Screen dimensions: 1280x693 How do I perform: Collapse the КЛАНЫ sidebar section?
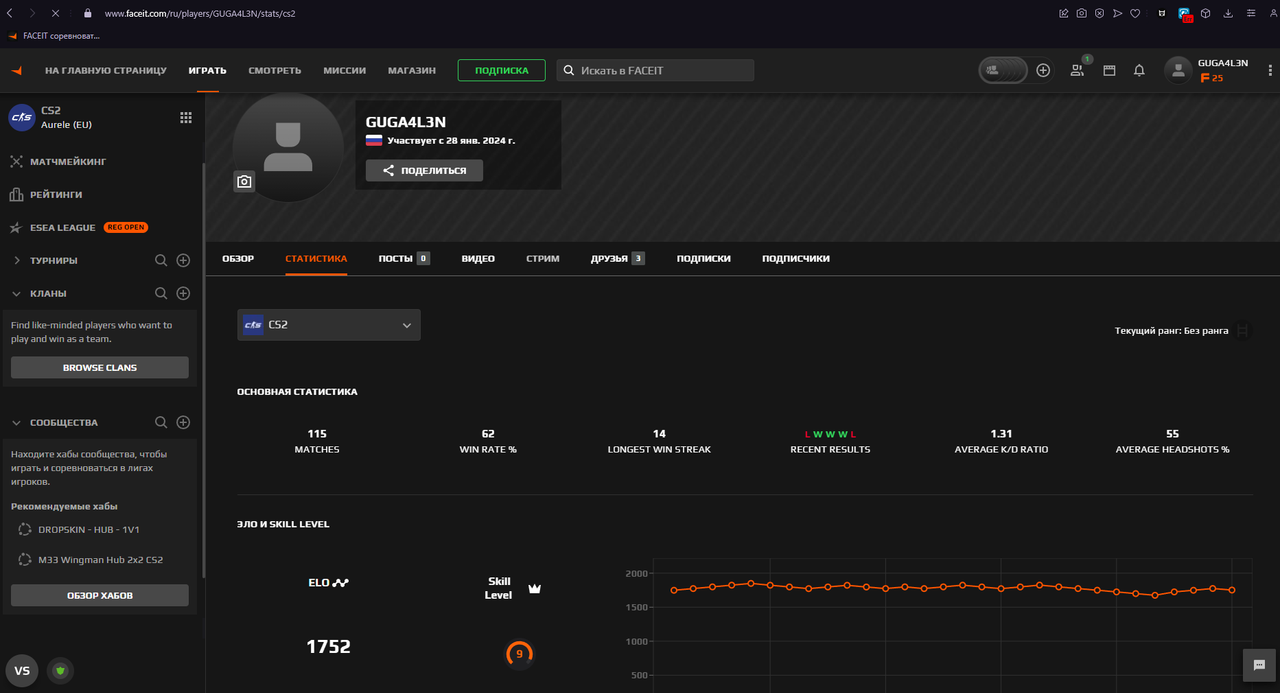pos(17,293)
